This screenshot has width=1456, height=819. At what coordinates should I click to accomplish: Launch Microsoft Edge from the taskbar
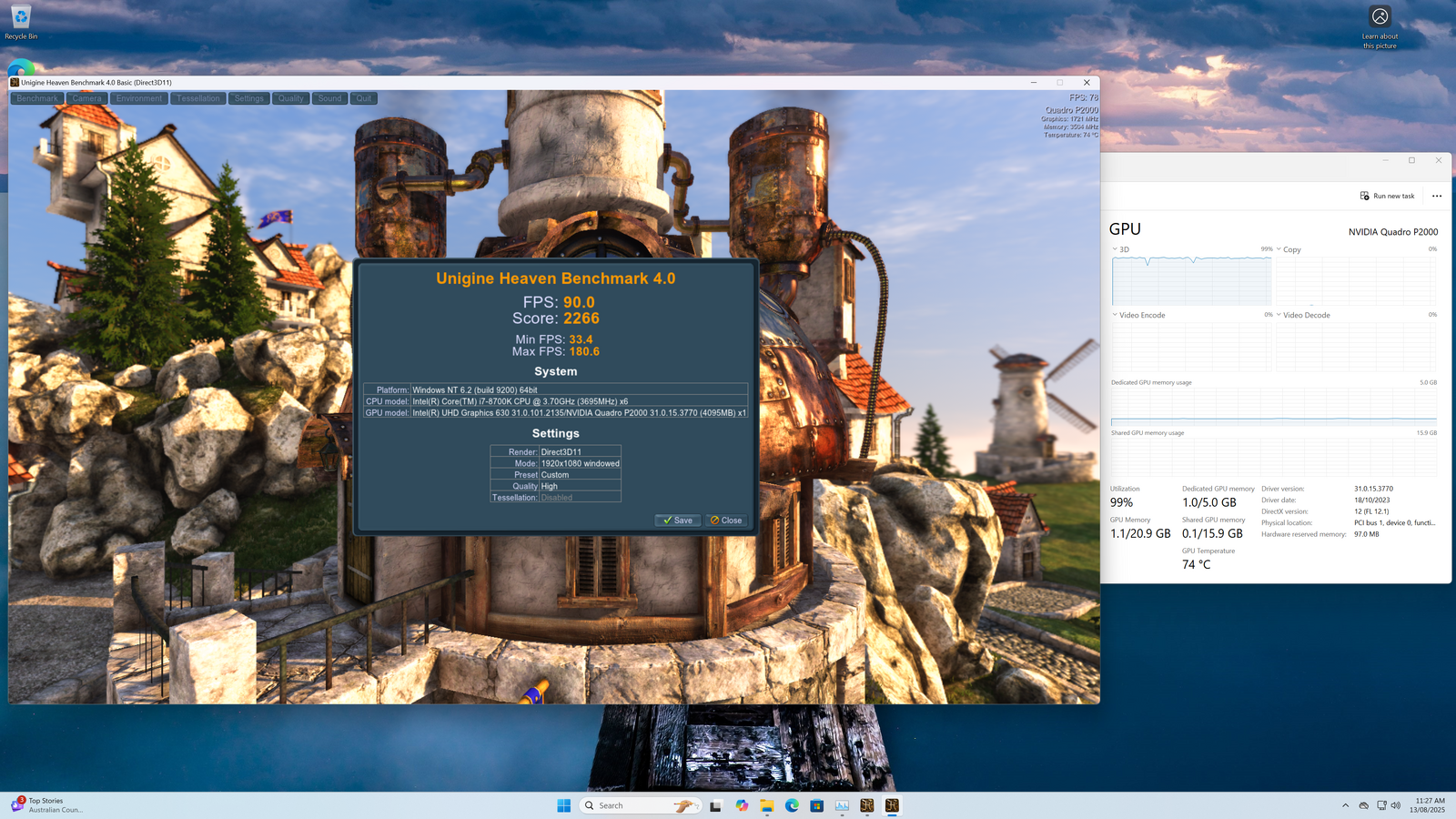point(792,805)
